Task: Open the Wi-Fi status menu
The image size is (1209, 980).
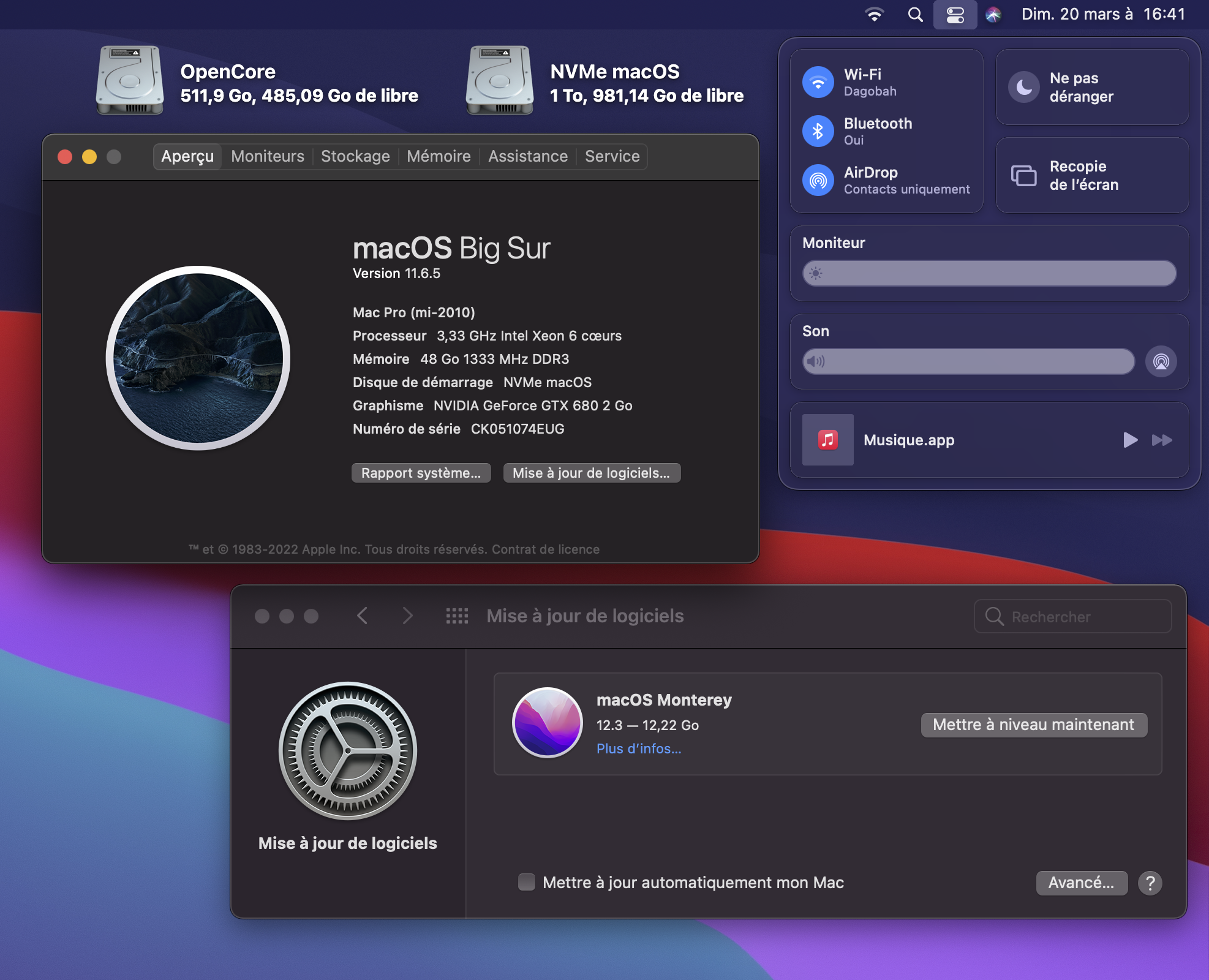Action: (x=874, y=15)
